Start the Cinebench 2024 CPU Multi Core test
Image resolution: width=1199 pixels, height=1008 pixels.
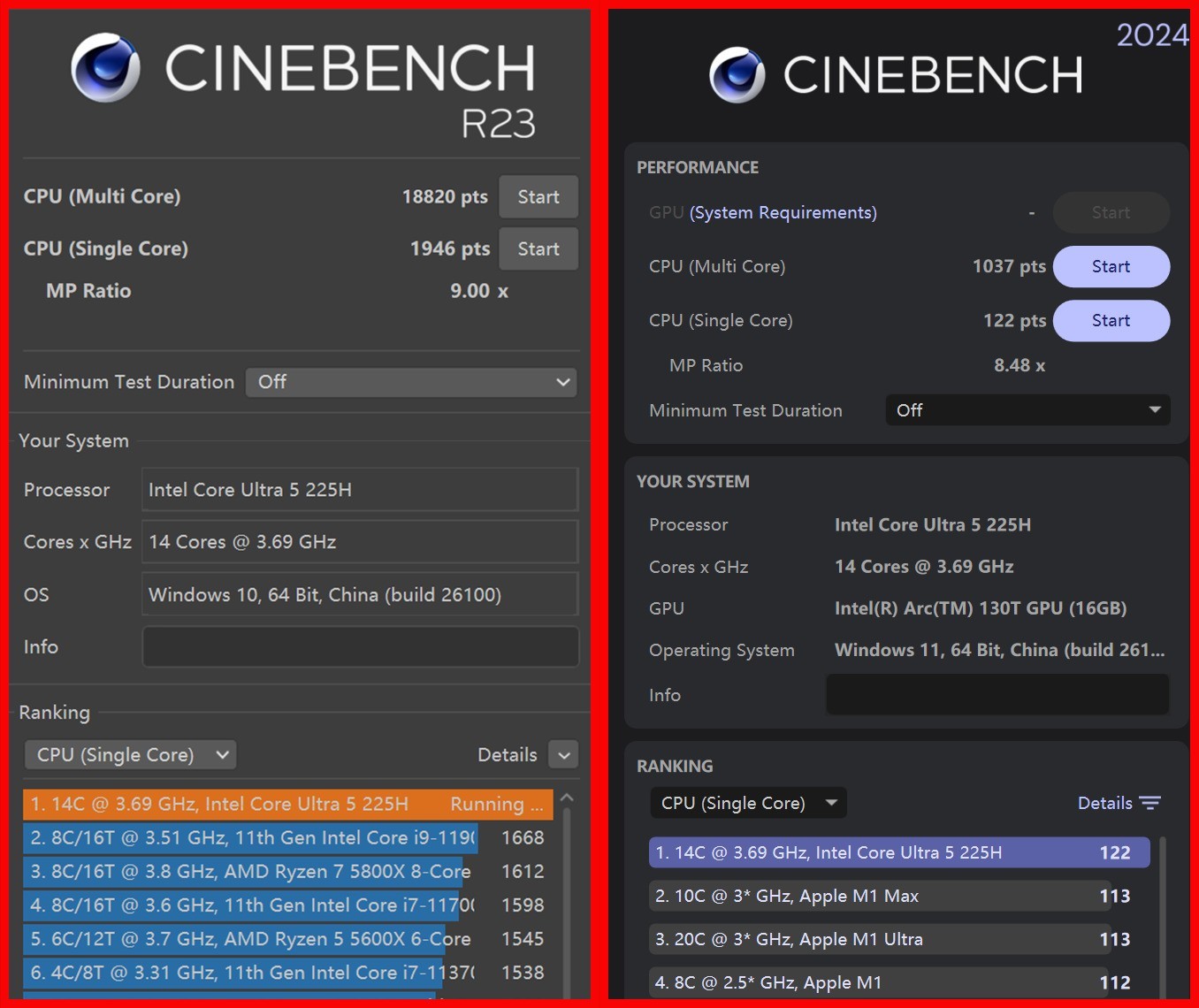pyautogui.click(x=1111, y=266)
